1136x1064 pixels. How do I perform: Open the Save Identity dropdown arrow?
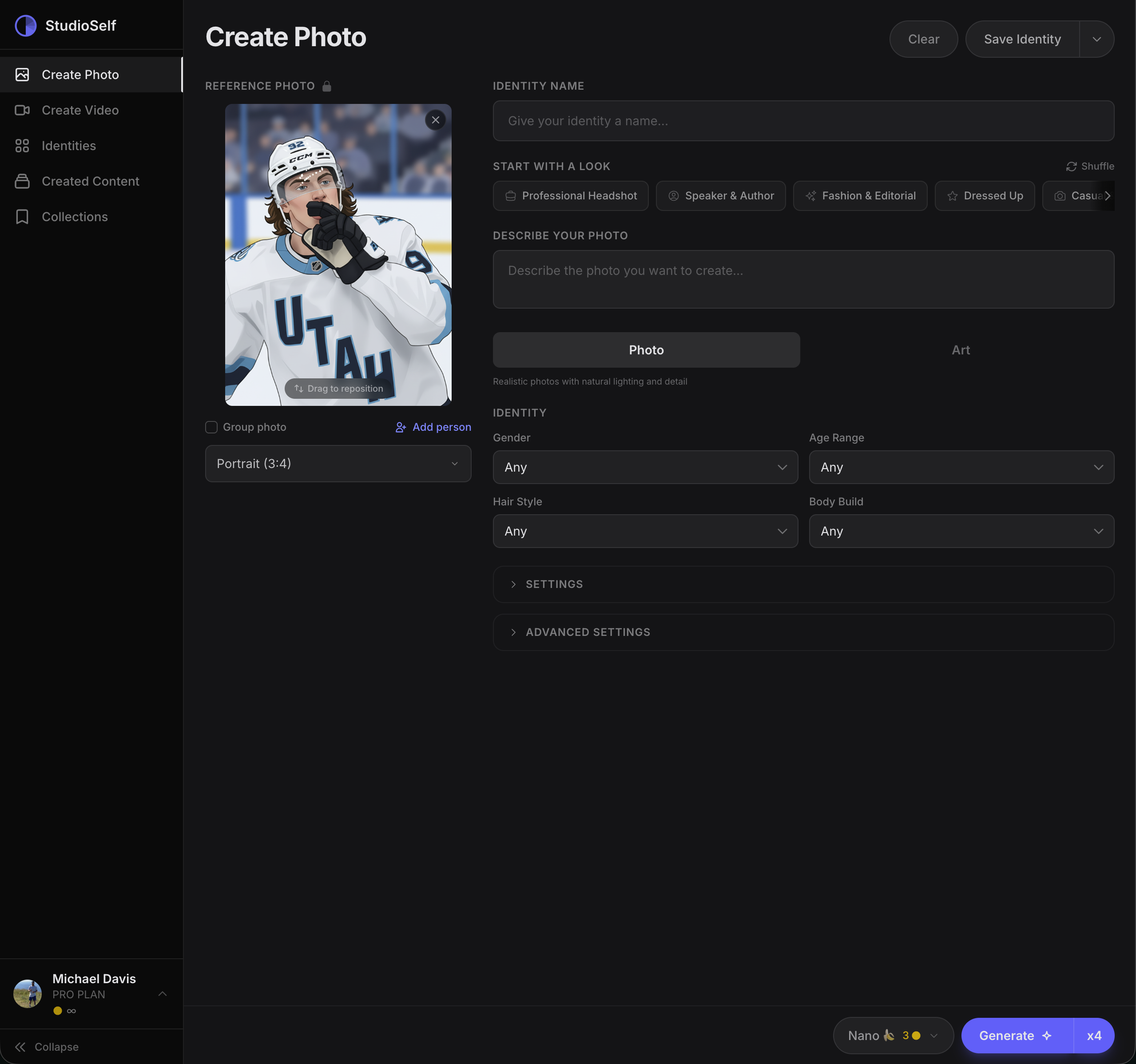(1096, 39)
